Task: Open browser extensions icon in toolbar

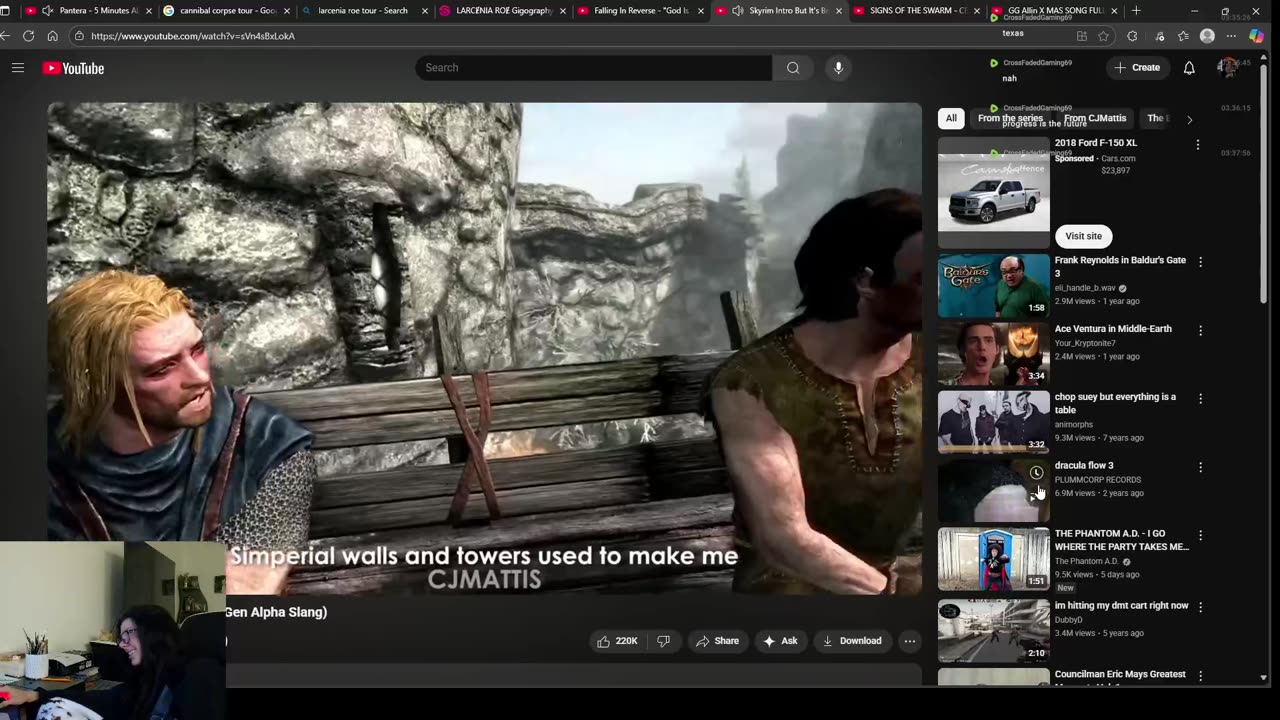Action: [1132, 36]
